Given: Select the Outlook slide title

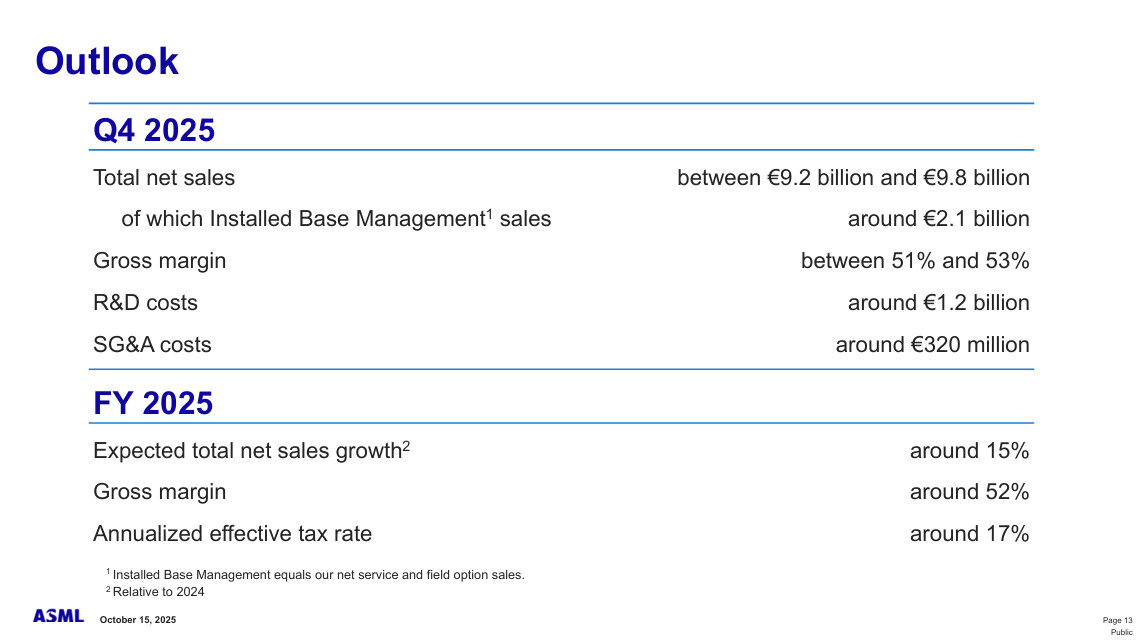Looking at the screenshot, I should (107, 60).
